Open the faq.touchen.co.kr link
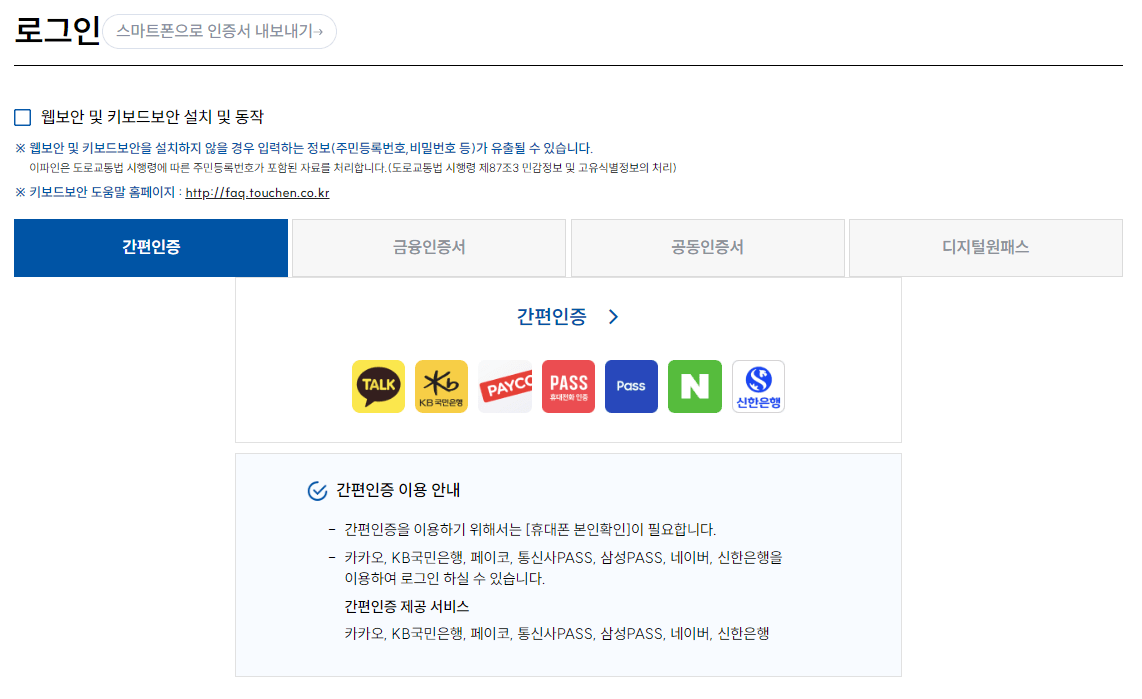This screenshot has height=699, width=1142. pyautogui.click(x=257, y=193)
